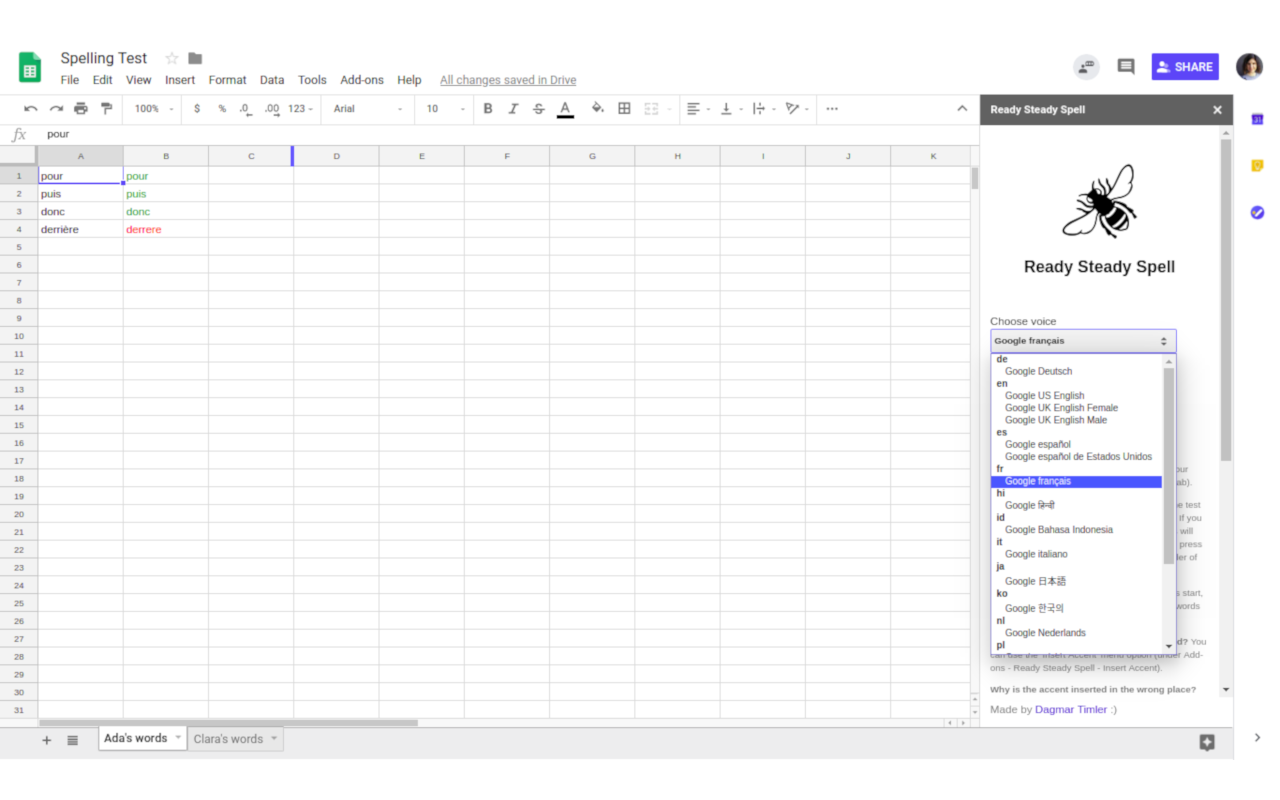Select Google US English voice
The image size is (1280, 800).
point(1044,395)
